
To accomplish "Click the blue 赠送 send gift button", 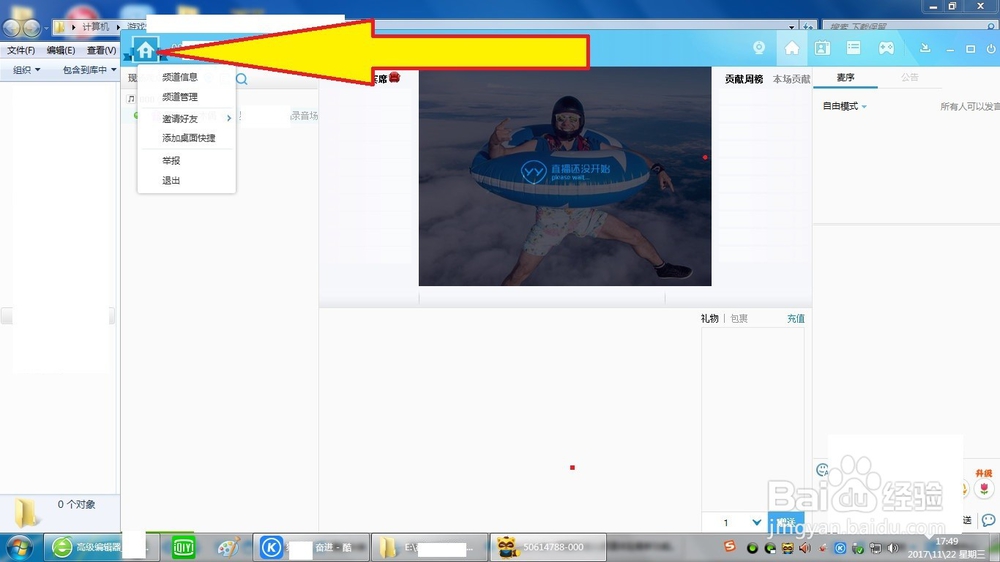I will click(786, 522).
